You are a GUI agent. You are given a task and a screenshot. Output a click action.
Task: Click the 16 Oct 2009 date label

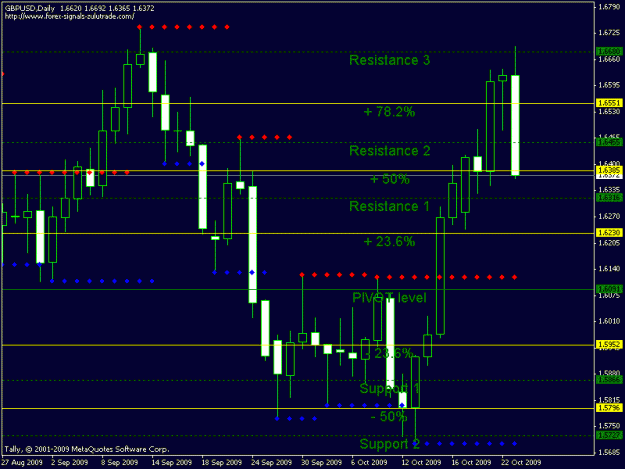471,462
